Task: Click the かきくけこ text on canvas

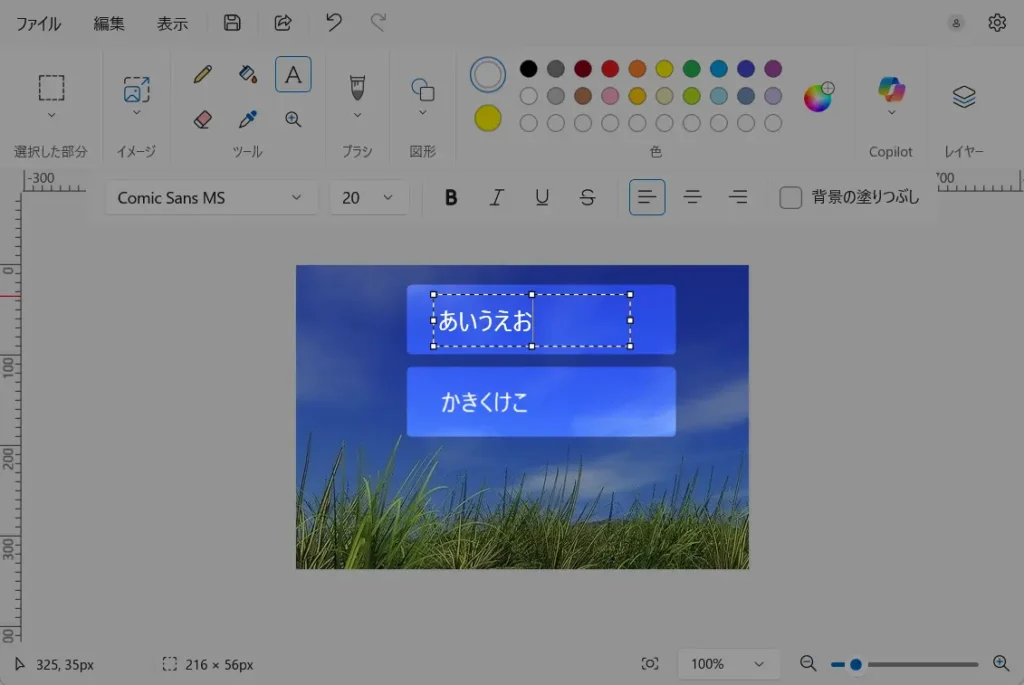Action: (x=484, y=402)
